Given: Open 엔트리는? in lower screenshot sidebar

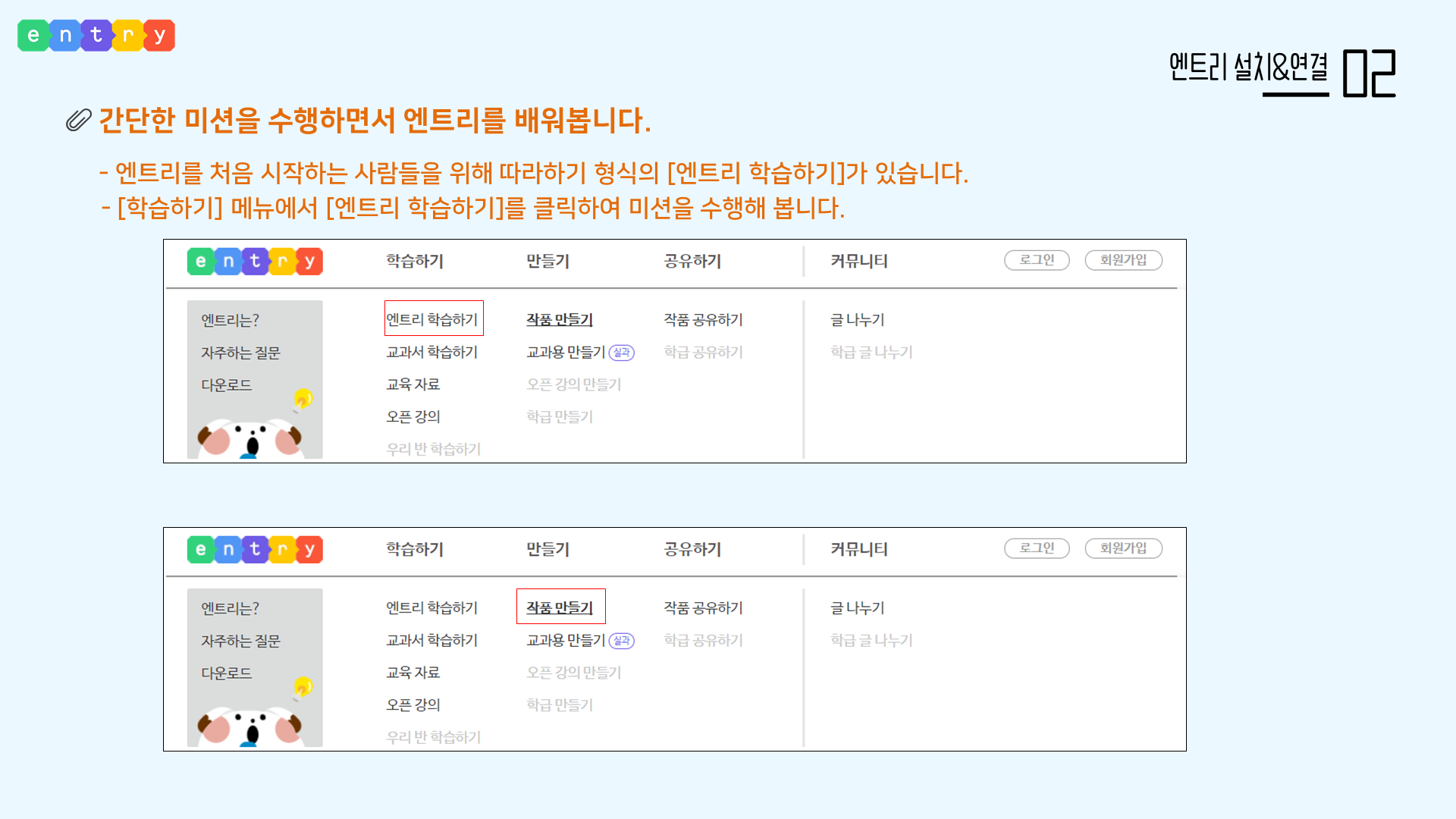Looking at the screenshot, I should pos(231,608).
